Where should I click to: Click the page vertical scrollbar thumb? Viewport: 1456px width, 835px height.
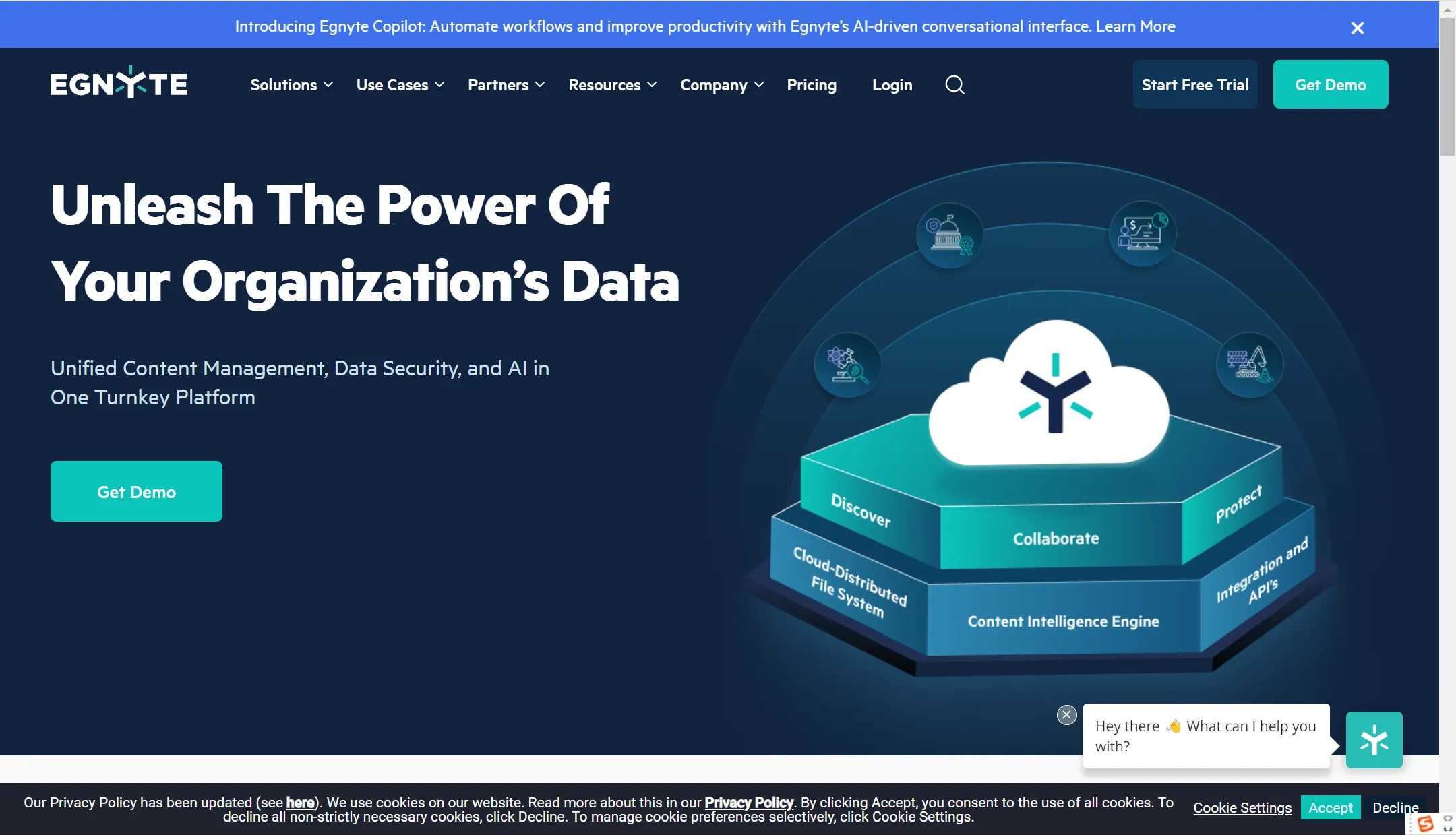(x=1448, y=88)
